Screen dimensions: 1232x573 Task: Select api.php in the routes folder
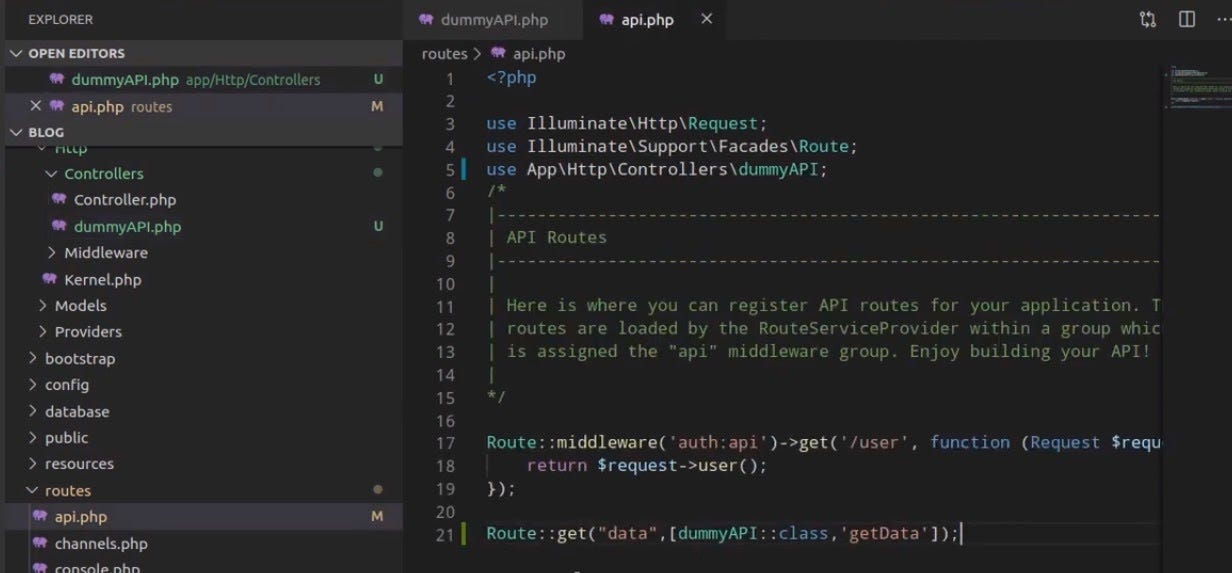coord(201,517)
